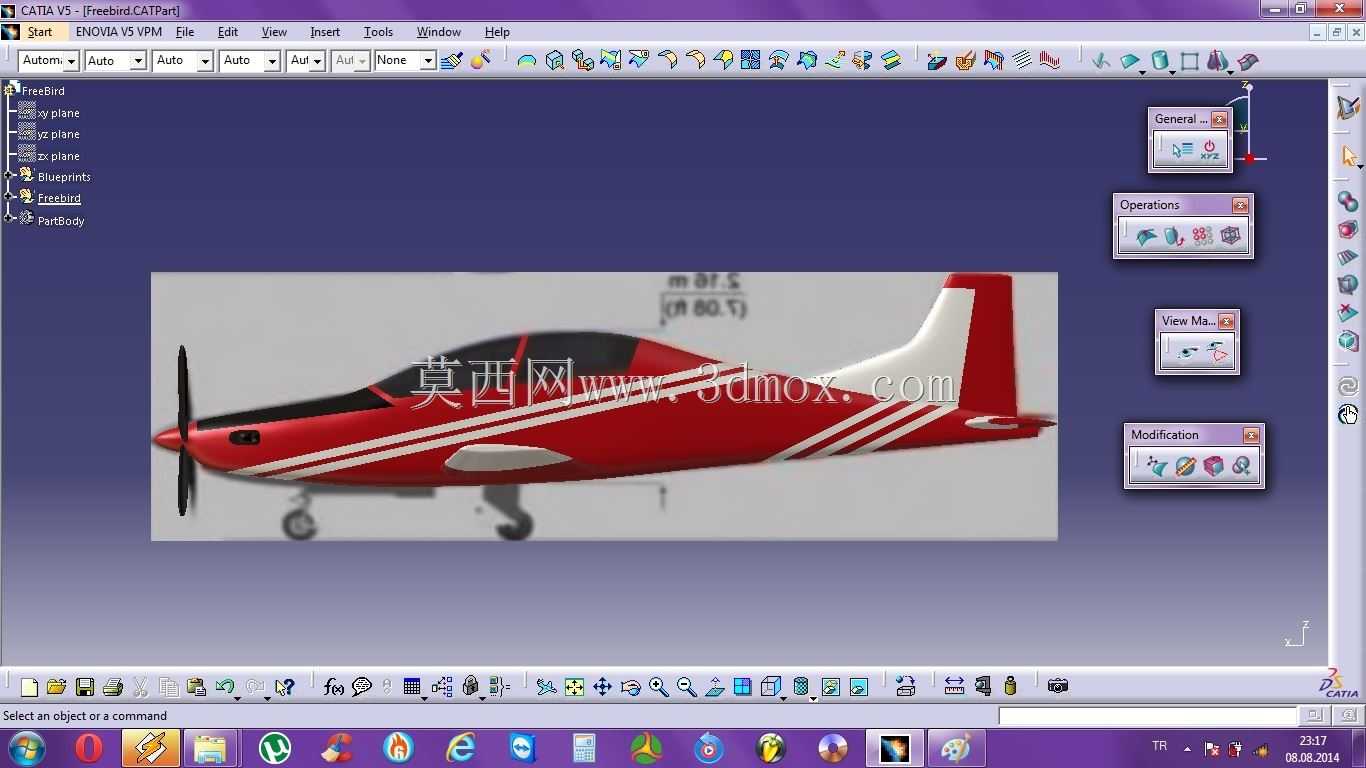Click the Fly mode airplane icon

[x=546, y=687]
